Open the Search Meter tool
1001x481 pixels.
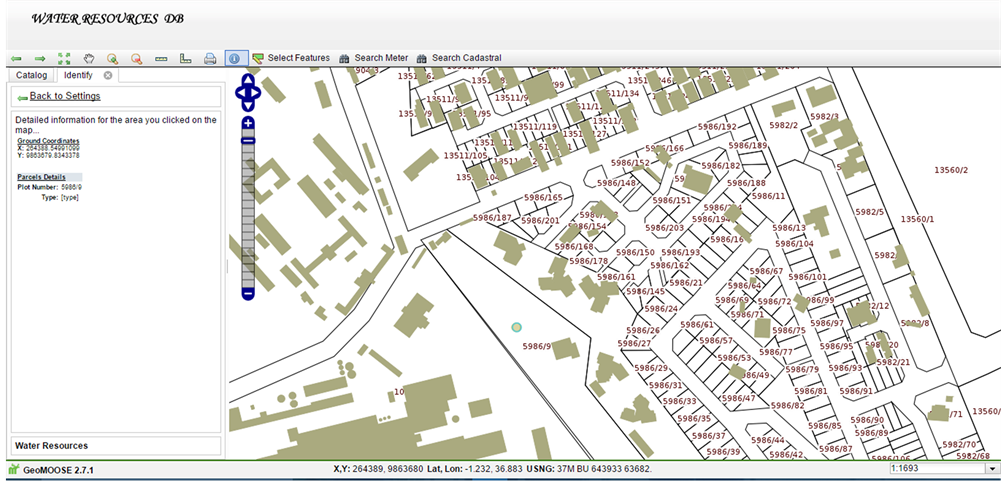pyautogui.click(x=373, y=58)
